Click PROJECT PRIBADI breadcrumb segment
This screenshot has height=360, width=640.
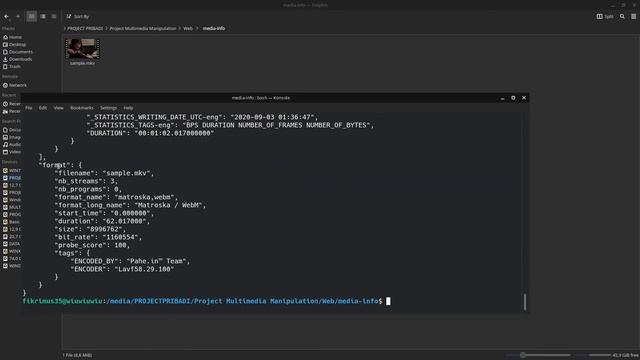[x=85, y=28]
